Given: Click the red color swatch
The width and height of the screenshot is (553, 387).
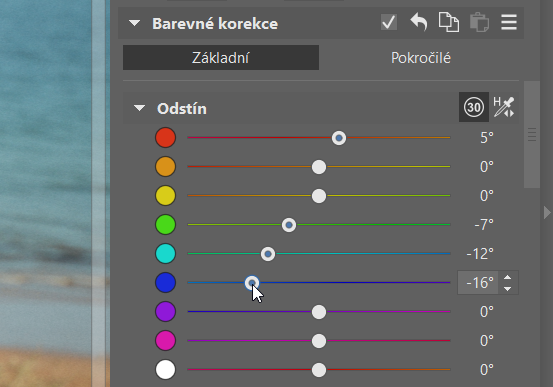Looking at the screenshot, I should pyautogui.click(x=165, y=138).
